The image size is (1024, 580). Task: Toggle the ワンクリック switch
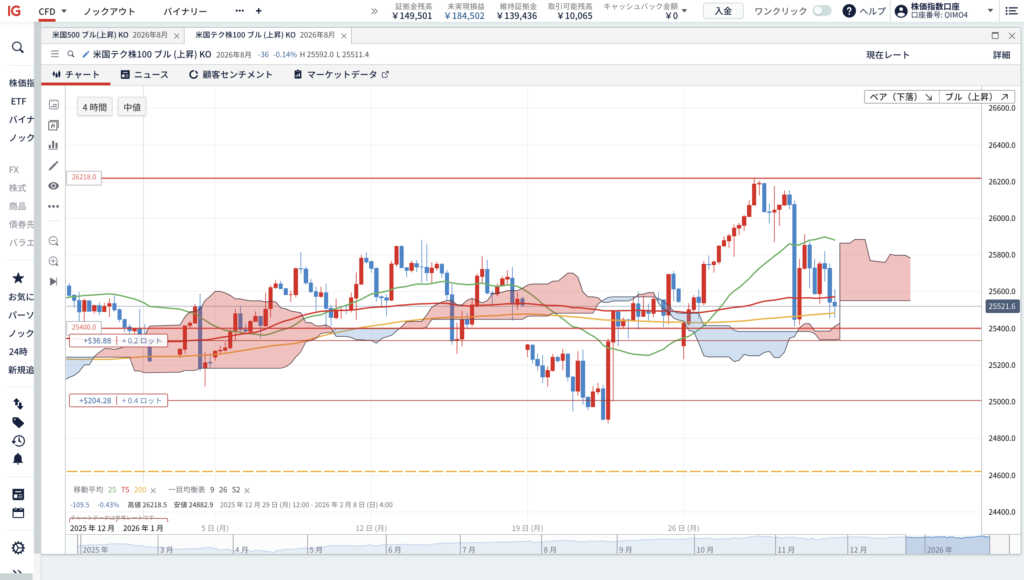(821, 11)
